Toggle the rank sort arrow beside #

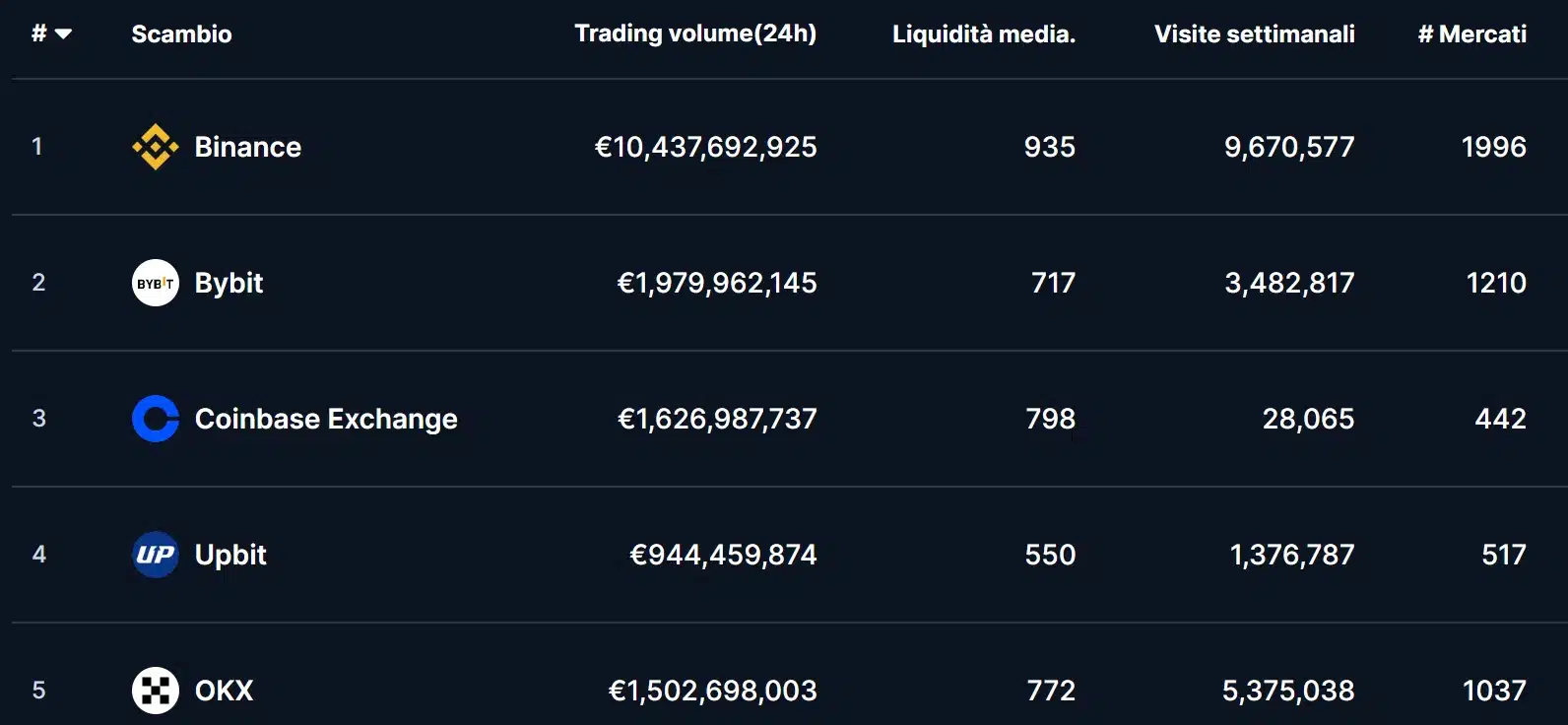pyautogui.click(x=63, y=34)
